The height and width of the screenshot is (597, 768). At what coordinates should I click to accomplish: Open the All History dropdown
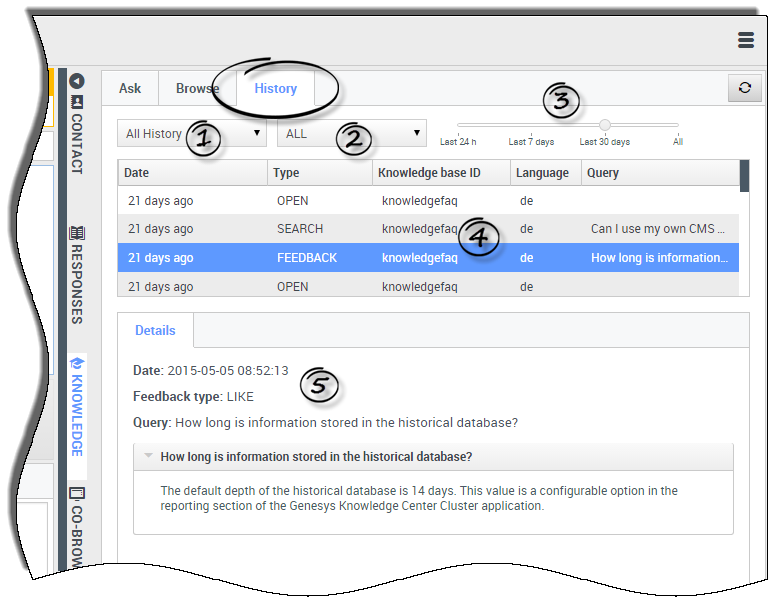tap(192, 133)
